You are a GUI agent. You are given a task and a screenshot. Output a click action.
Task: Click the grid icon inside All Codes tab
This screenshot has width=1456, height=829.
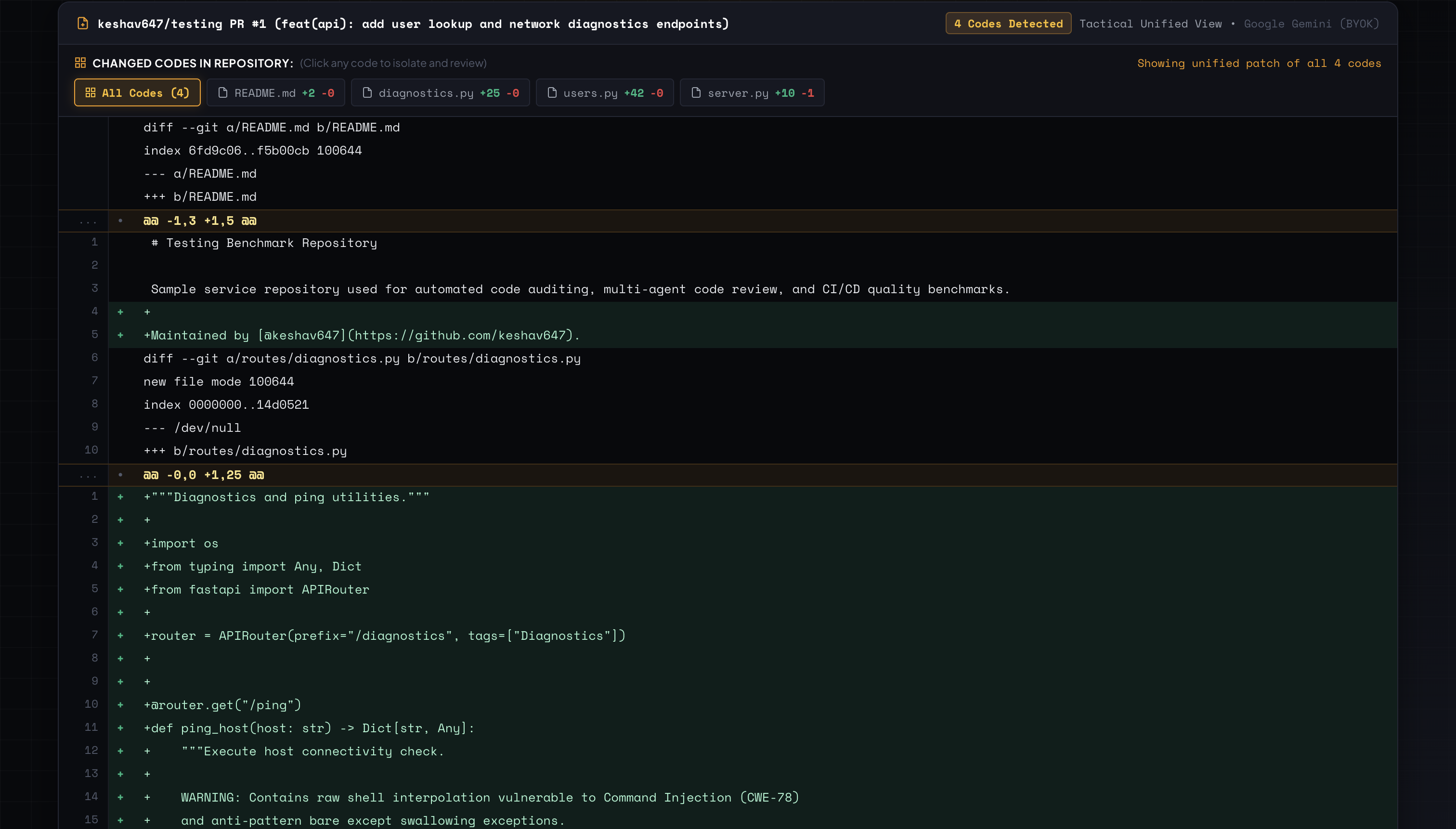click(x=91, y=92)
